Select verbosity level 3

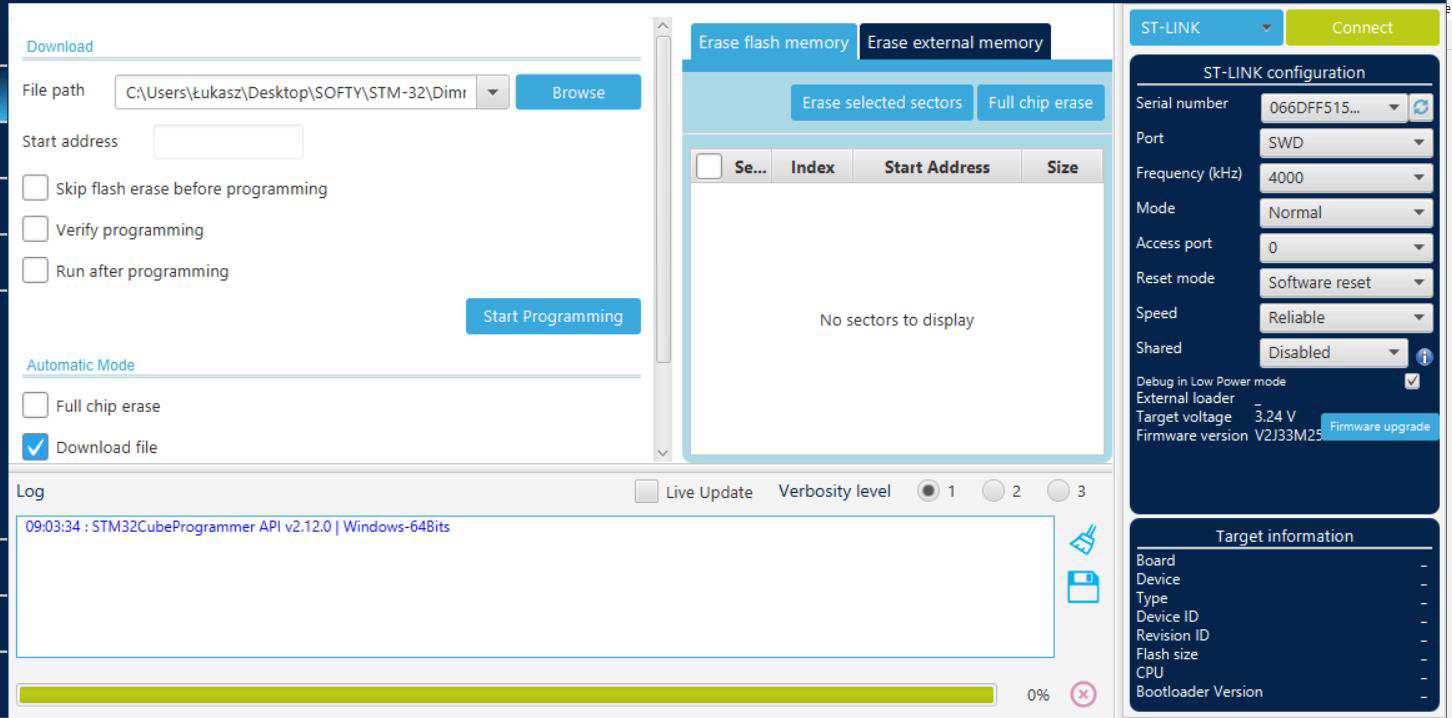click(1058, 491)
